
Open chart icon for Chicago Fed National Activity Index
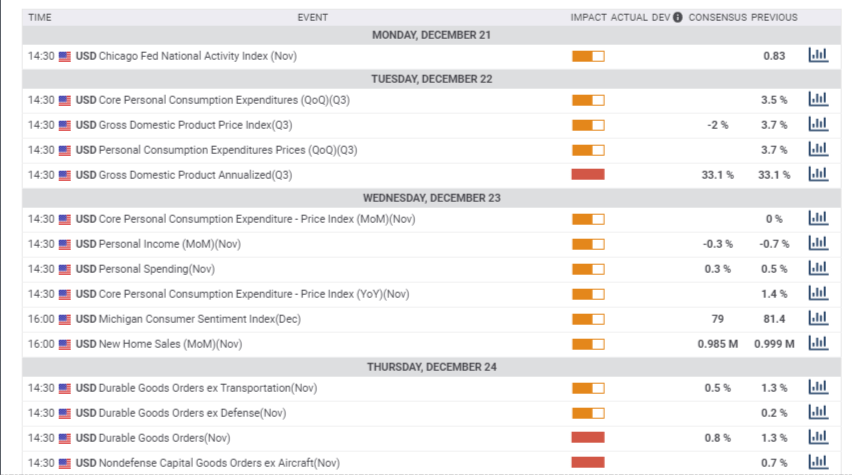coord(818,56)
